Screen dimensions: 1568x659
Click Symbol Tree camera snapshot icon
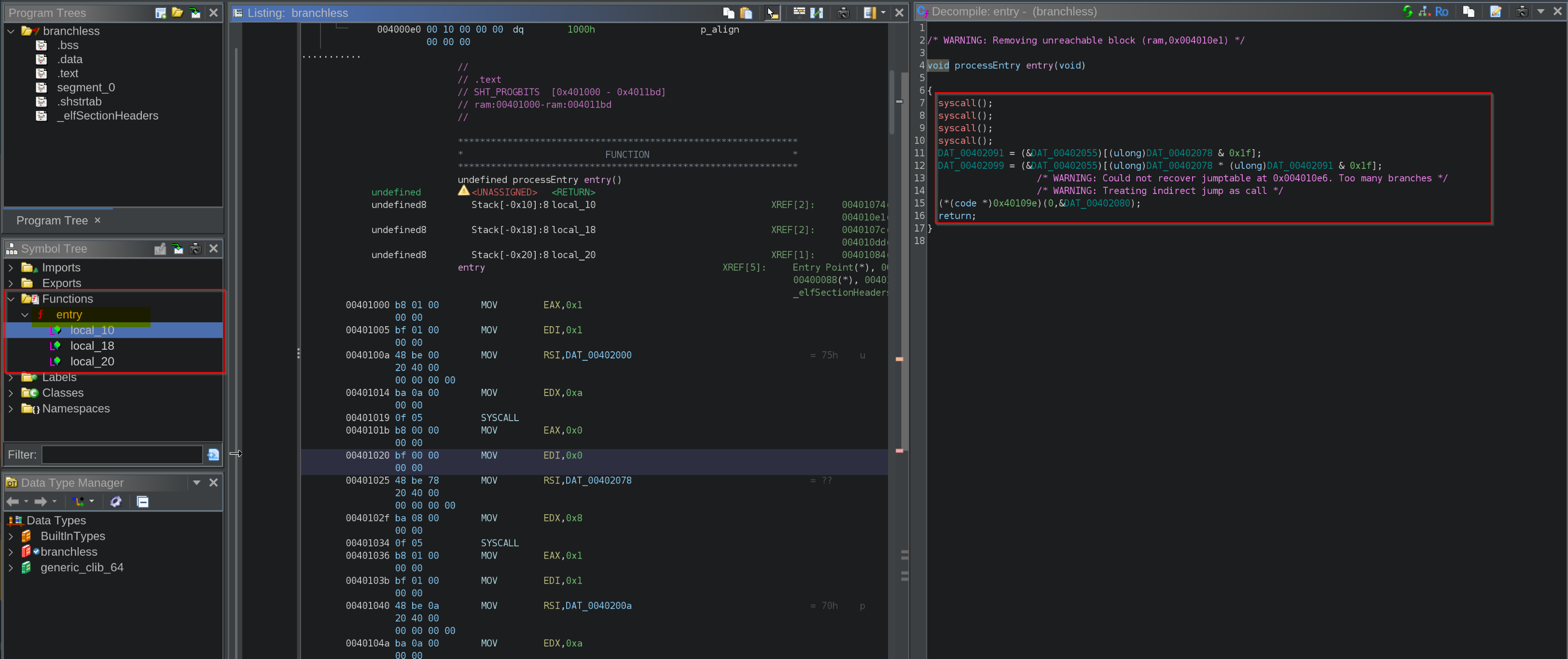click(x=195, y=248)
